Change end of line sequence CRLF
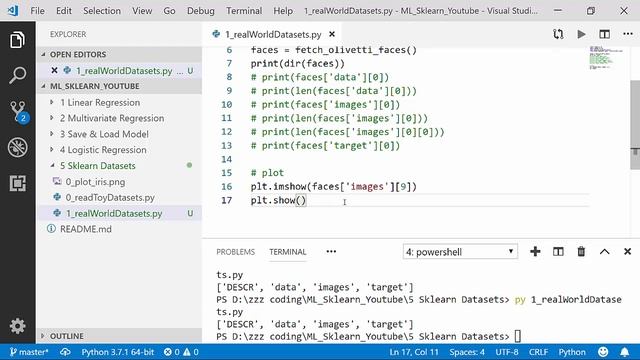640x360 pixels. (x=538, y=352)
